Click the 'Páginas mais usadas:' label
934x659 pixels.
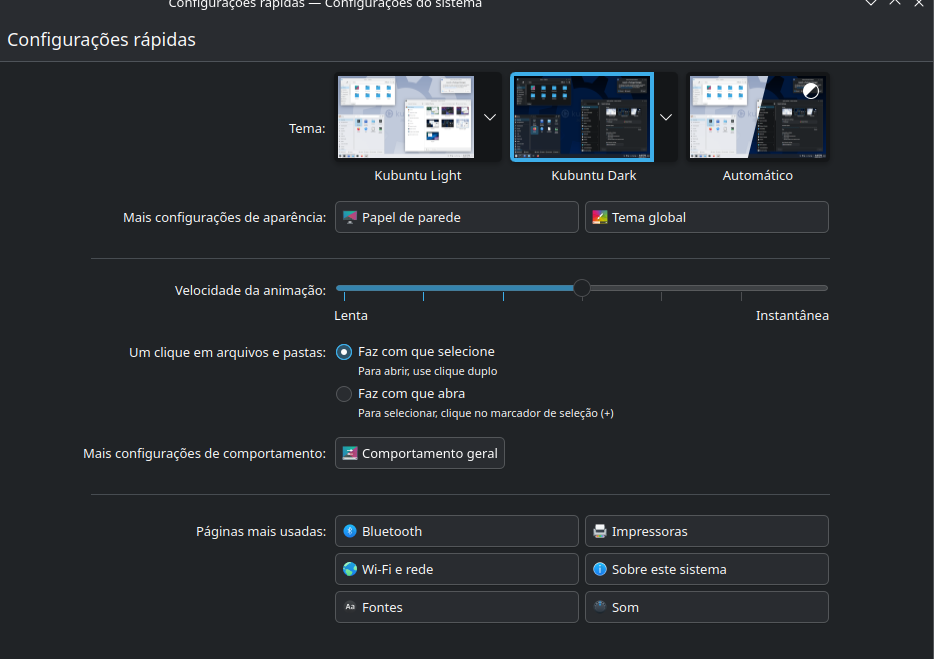tap(261, 531)
